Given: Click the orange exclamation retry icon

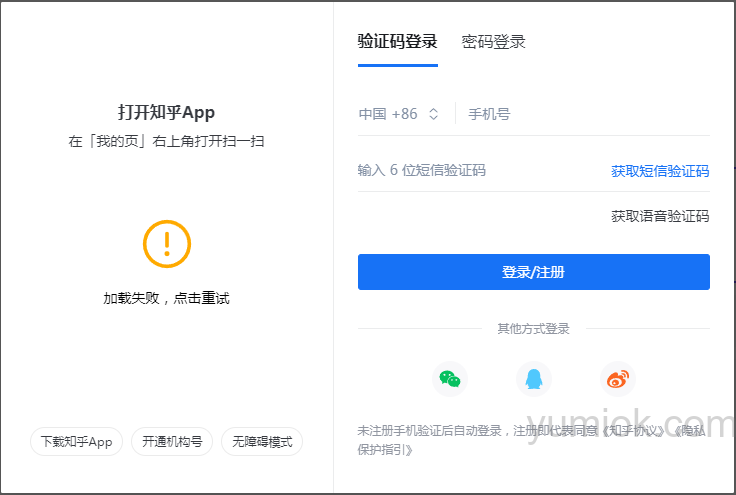Looking at the screenshot, I should point(167,244).
